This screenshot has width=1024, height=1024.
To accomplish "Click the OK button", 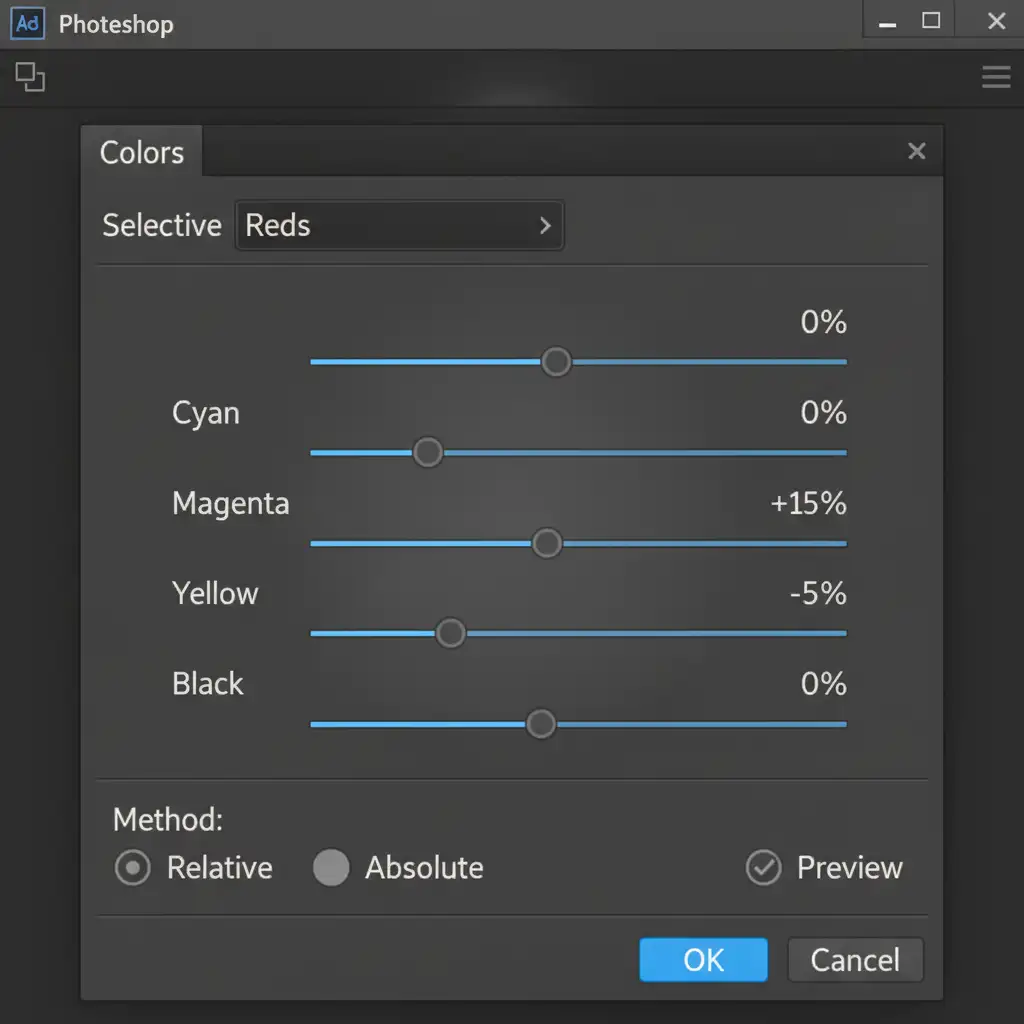I will [x=703, y=960].
